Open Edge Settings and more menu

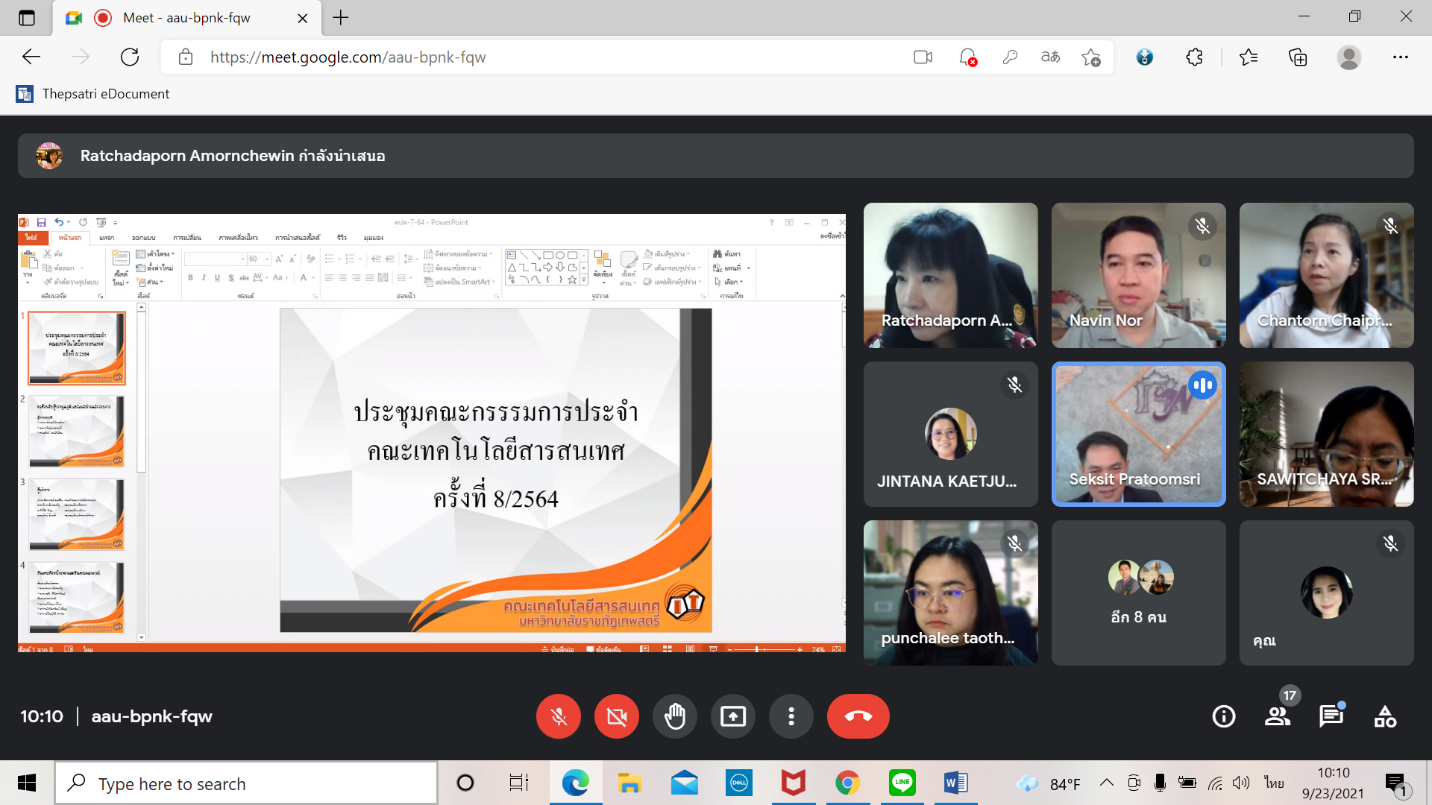1400,57
